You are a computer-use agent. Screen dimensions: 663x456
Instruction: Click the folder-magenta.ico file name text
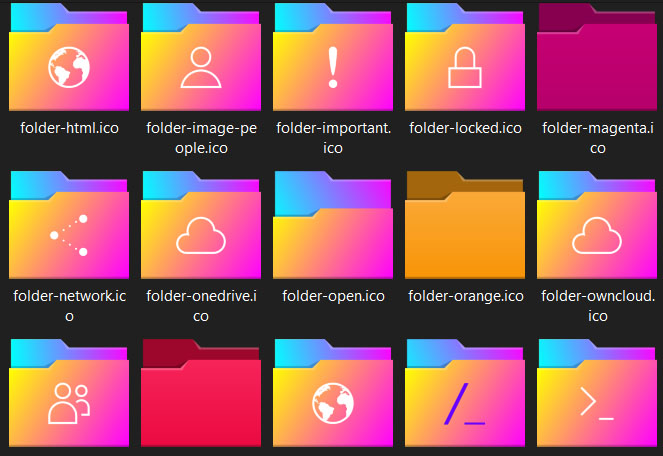(597, 137)
